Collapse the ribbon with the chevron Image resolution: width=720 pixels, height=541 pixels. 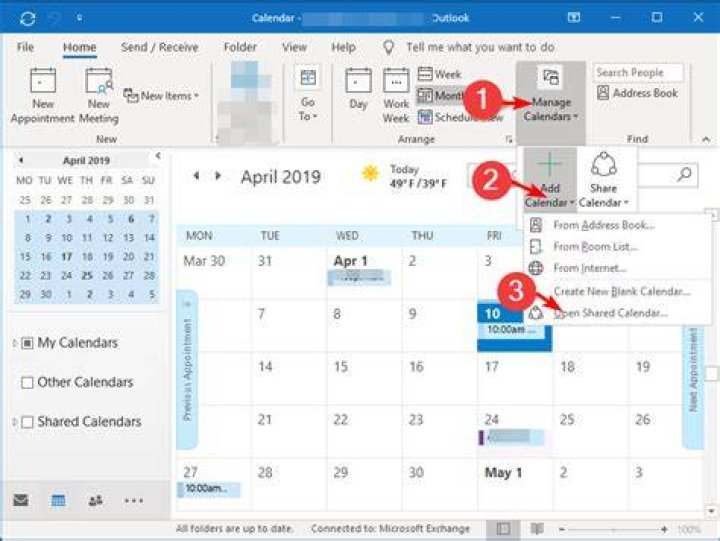(x=706, y=139)
